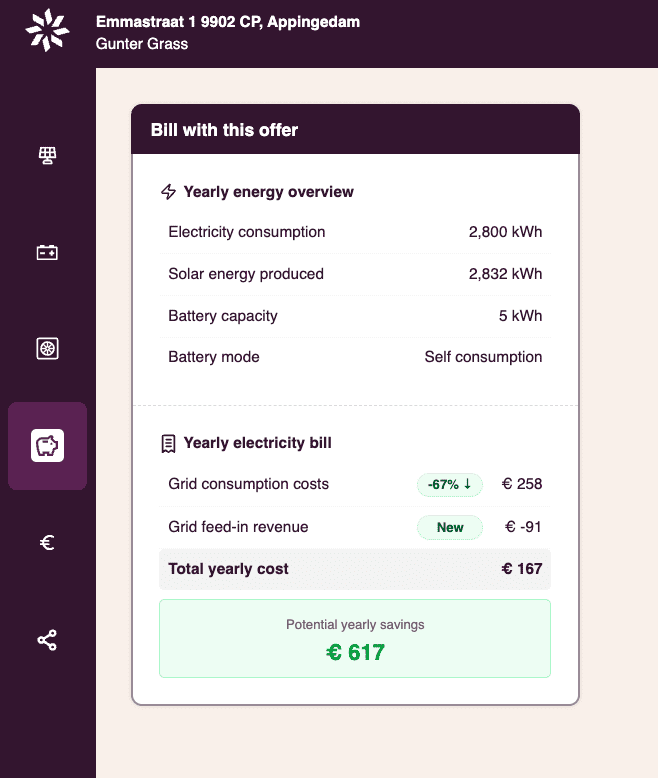Click the Potential yearly savings box
This screenshot has width=658, height=778.
point(355,639)
